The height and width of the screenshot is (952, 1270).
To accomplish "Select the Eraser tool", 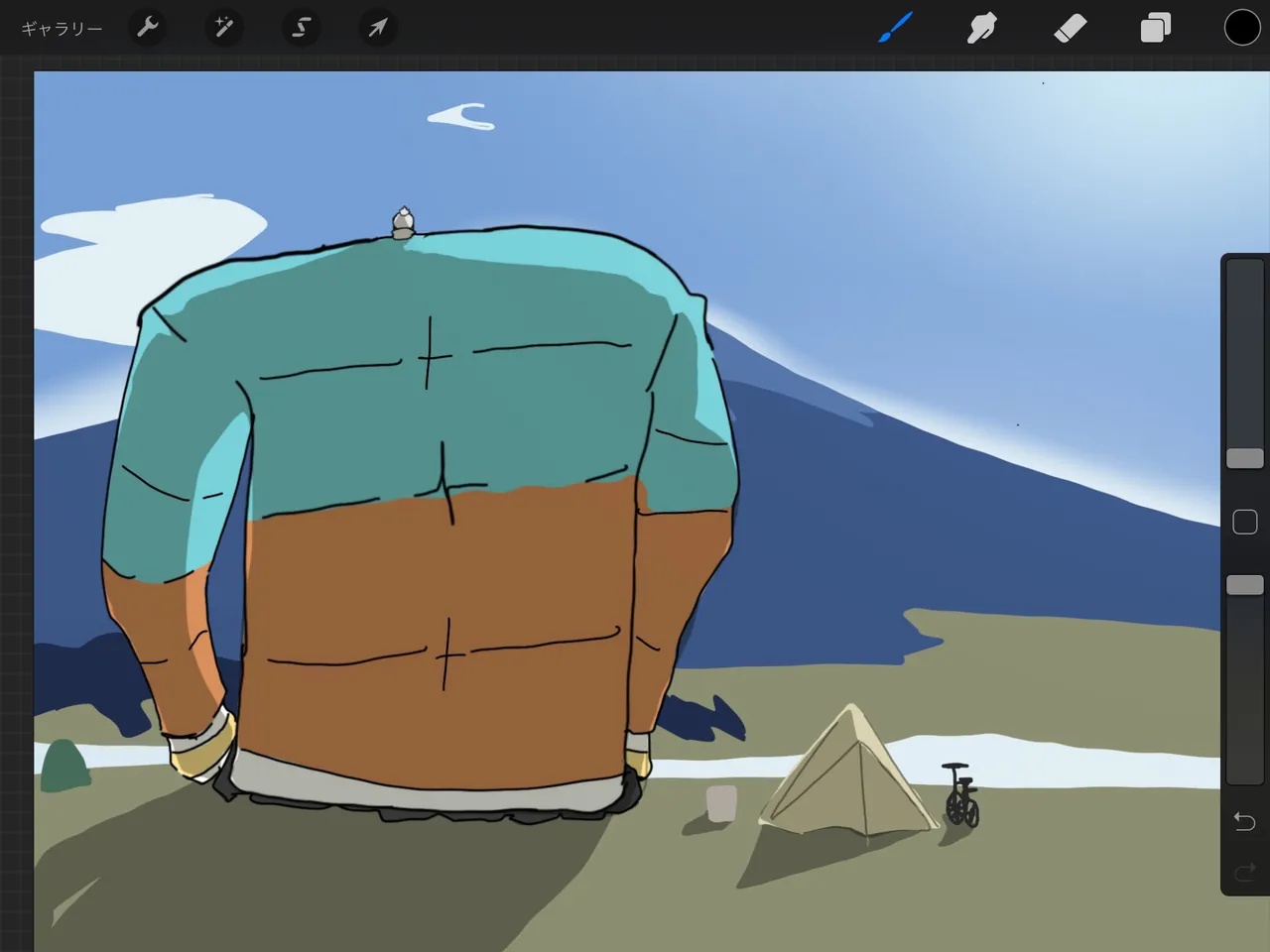I will click(1070, 28).
